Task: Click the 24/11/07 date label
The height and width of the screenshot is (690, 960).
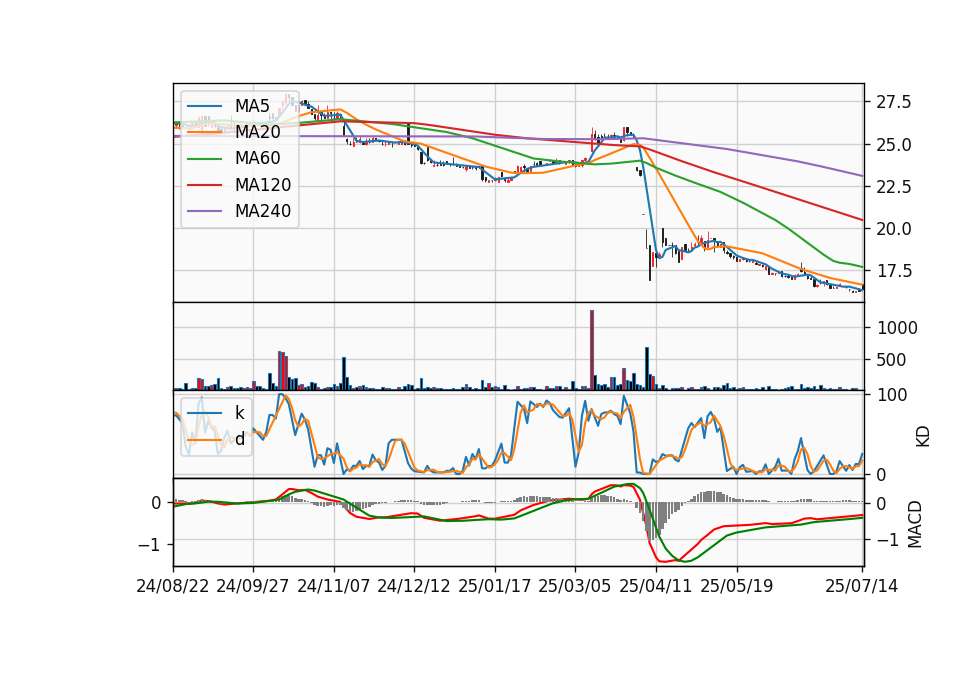Action: click(x=334, y=586)
